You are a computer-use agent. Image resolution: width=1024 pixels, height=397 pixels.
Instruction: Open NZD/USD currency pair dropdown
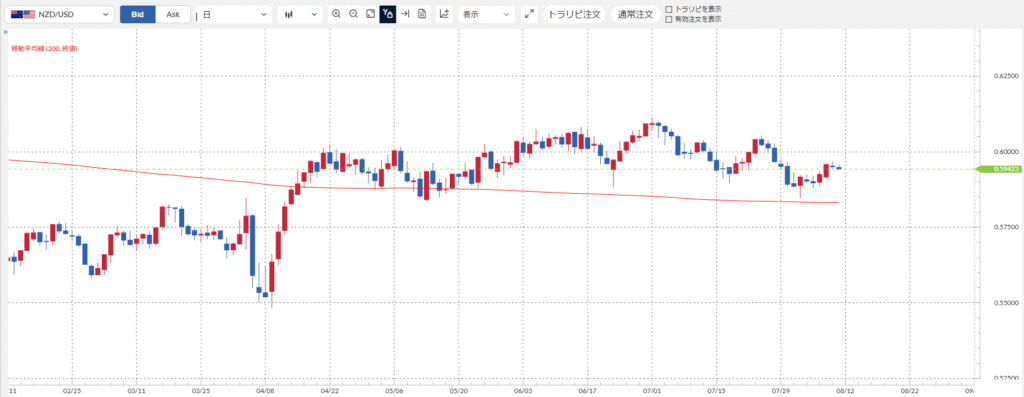click(59, 14)
